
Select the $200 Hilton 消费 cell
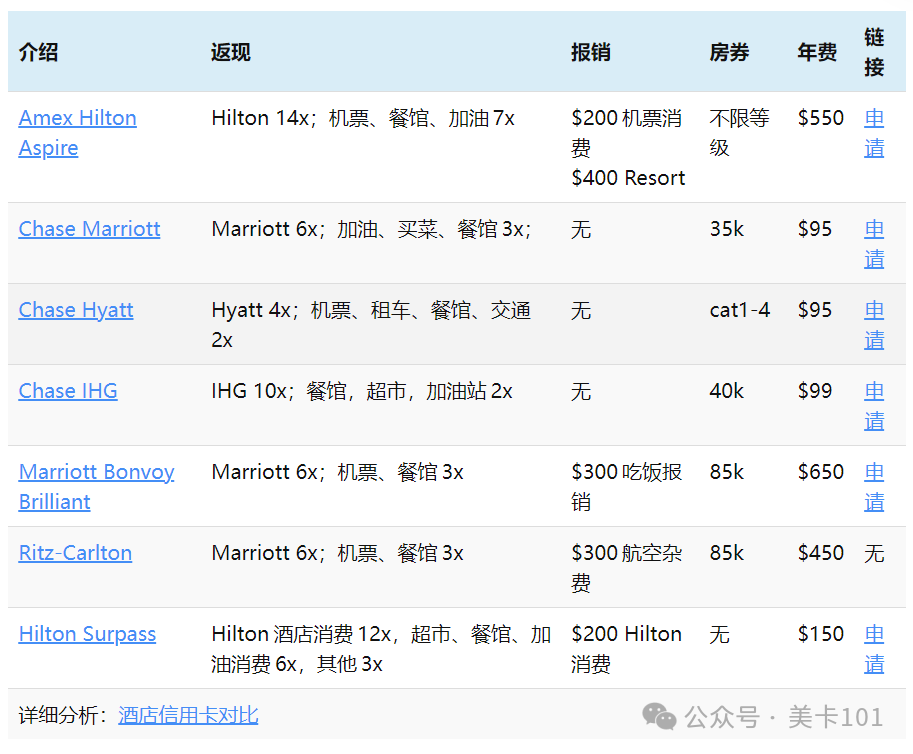pos(627,649)
